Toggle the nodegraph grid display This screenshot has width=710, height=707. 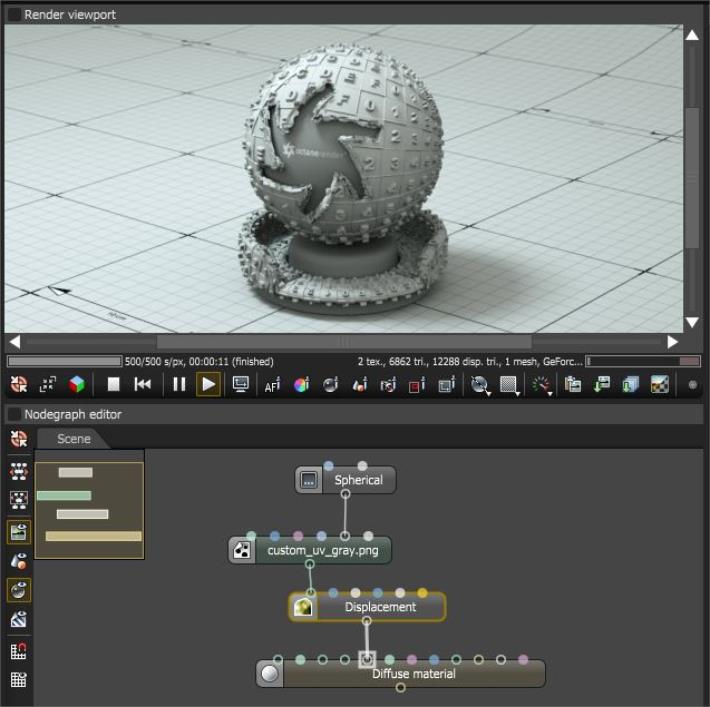click(x=19, y=680)
